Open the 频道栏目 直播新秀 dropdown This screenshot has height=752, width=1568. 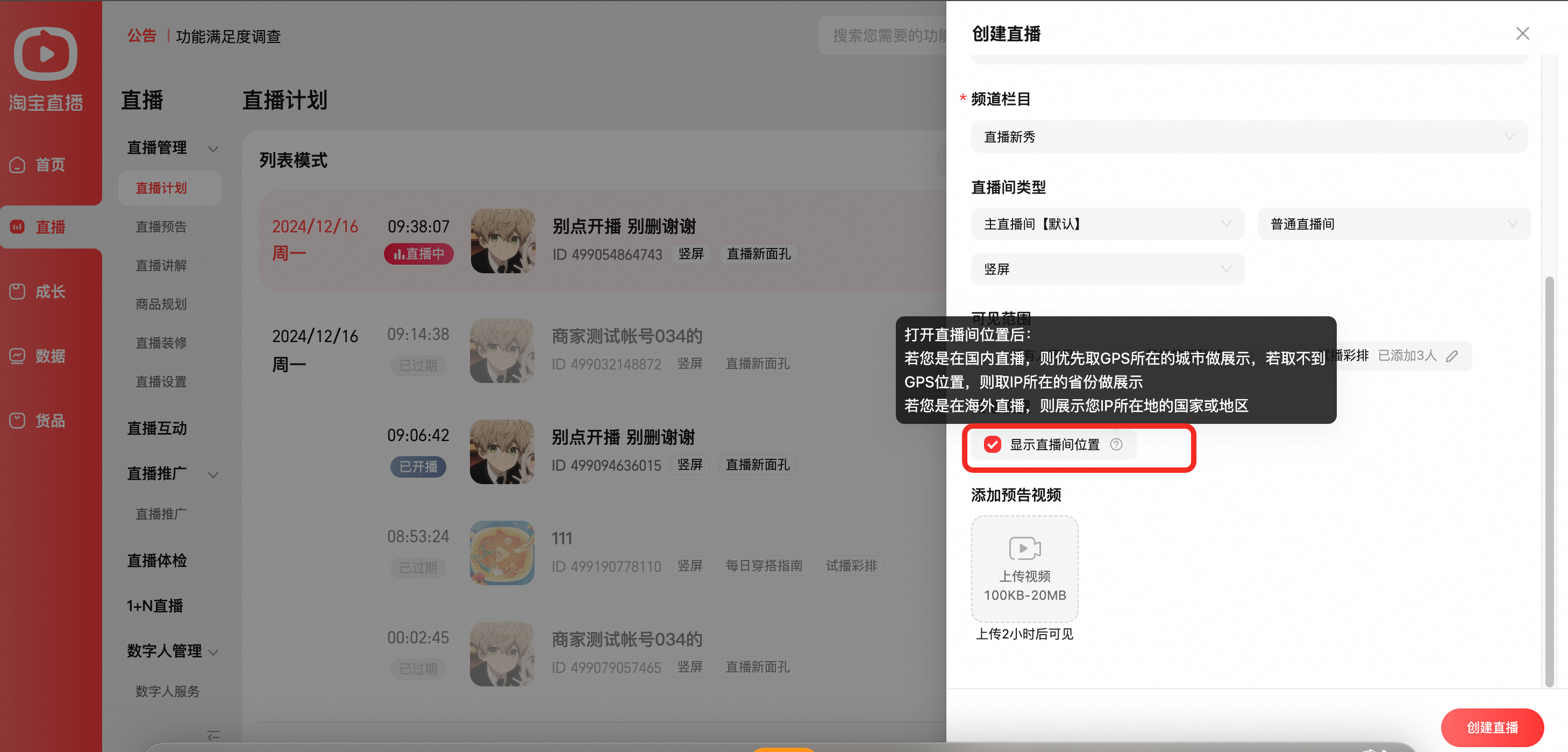coord(1249,137)
